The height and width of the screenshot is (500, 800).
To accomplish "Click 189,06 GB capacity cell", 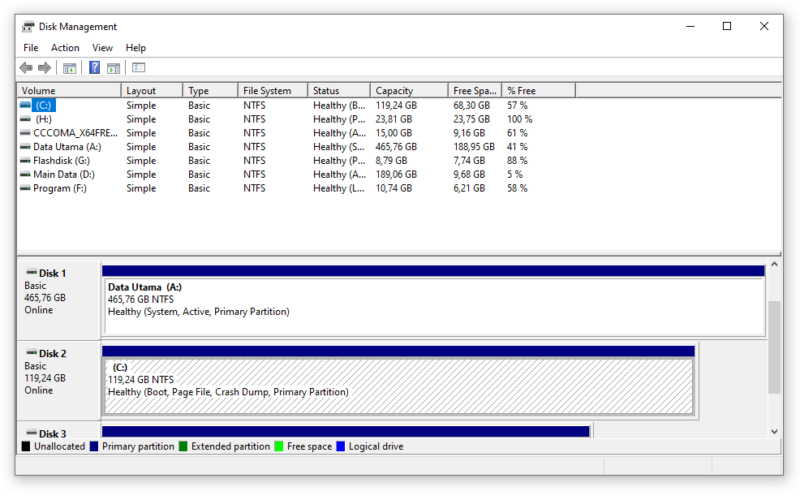I will click(396, 174).
